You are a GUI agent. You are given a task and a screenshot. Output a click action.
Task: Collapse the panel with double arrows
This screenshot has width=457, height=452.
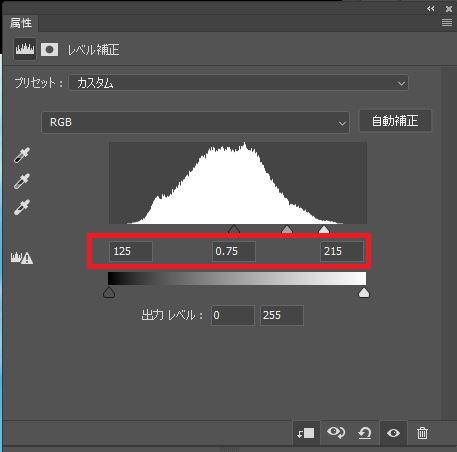431,9
